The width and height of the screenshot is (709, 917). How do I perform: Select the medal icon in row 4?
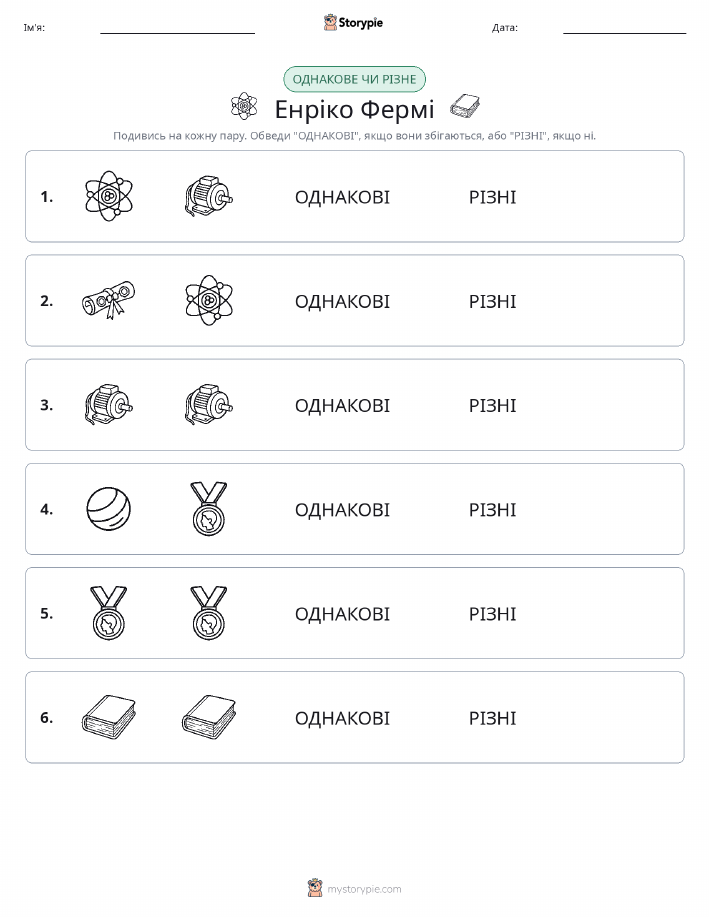(x=209, y=509)
